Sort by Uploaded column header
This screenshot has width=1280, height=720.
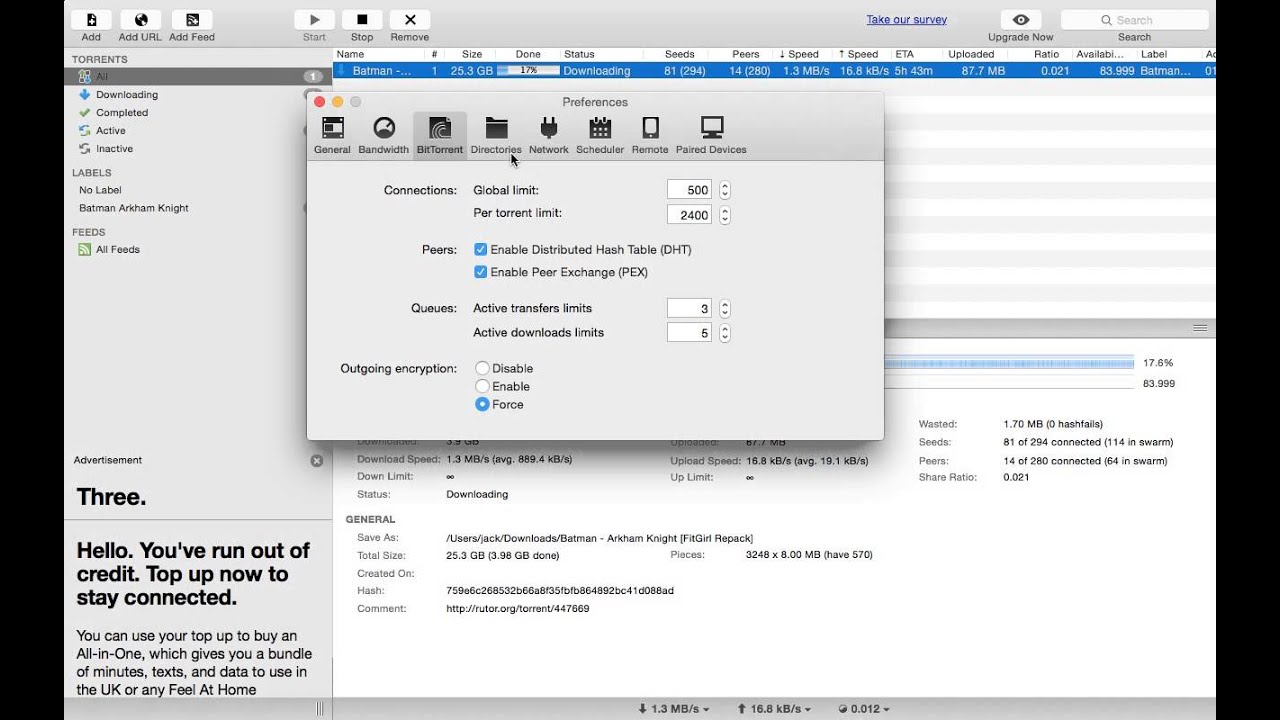[971, 54]
